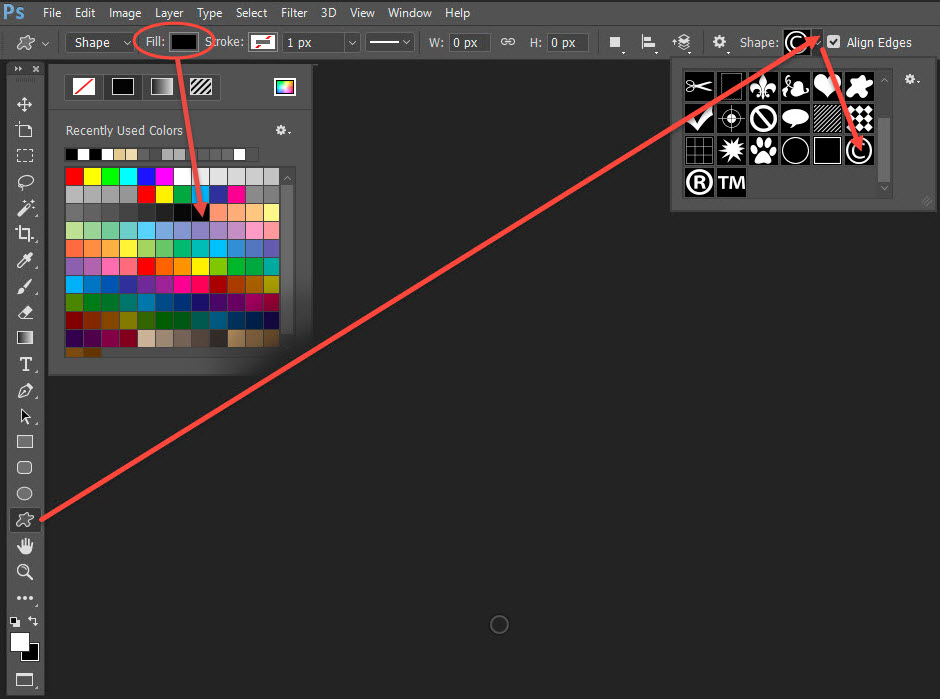Open path operations menu

[x=616, y=43]
